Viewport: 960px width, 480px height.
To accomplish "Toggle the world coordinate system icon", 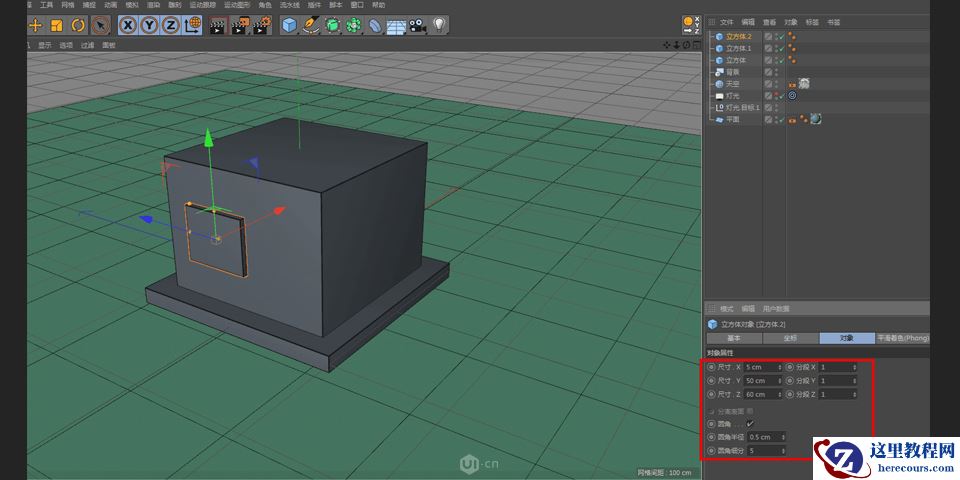I will coord(193,25).
